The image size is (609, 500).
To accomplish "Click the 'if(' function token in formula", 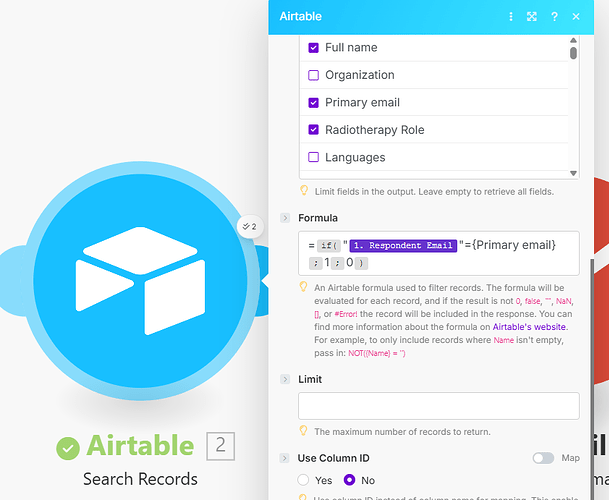I will (329, 246).
